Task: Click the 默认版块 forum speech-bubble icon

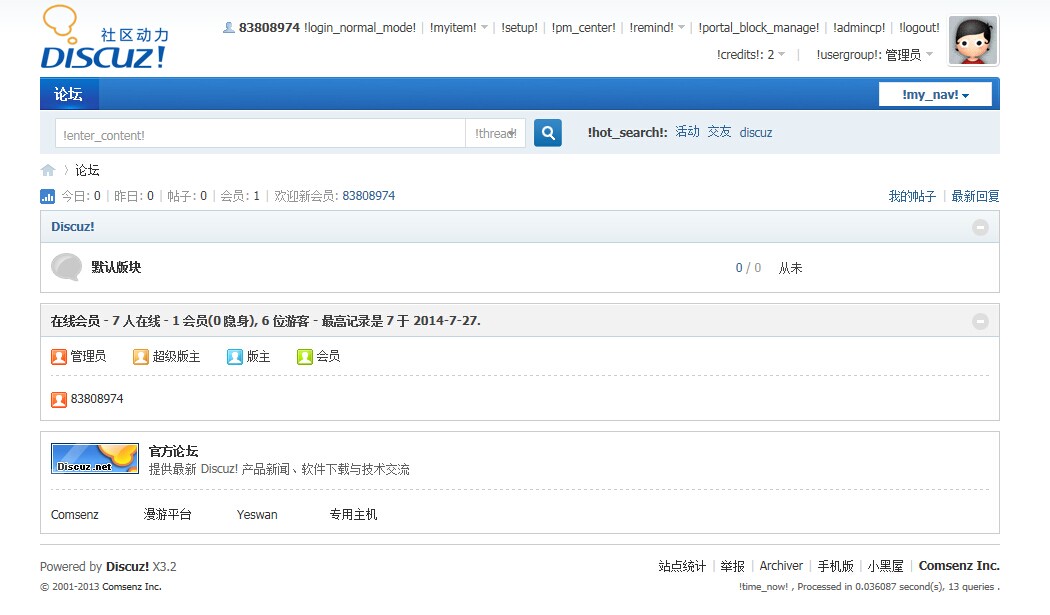Action: (66, 267)
